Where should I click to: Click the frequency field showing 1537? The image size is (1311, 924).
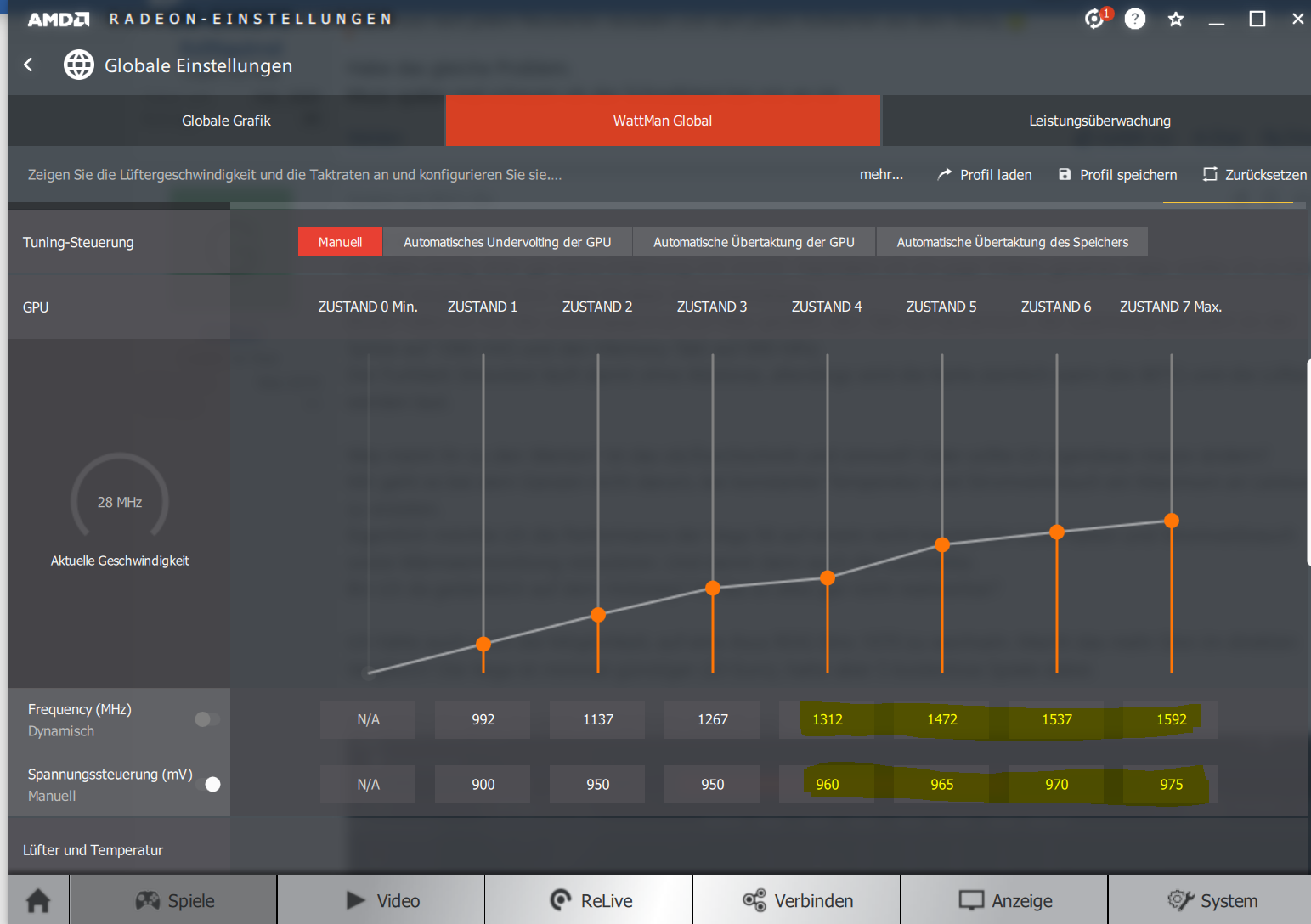coord(1056,719)
